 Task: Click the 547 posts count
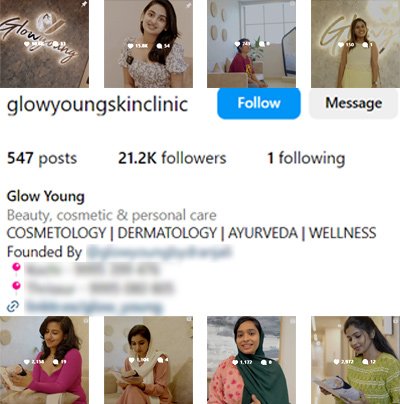click(42, 158)
